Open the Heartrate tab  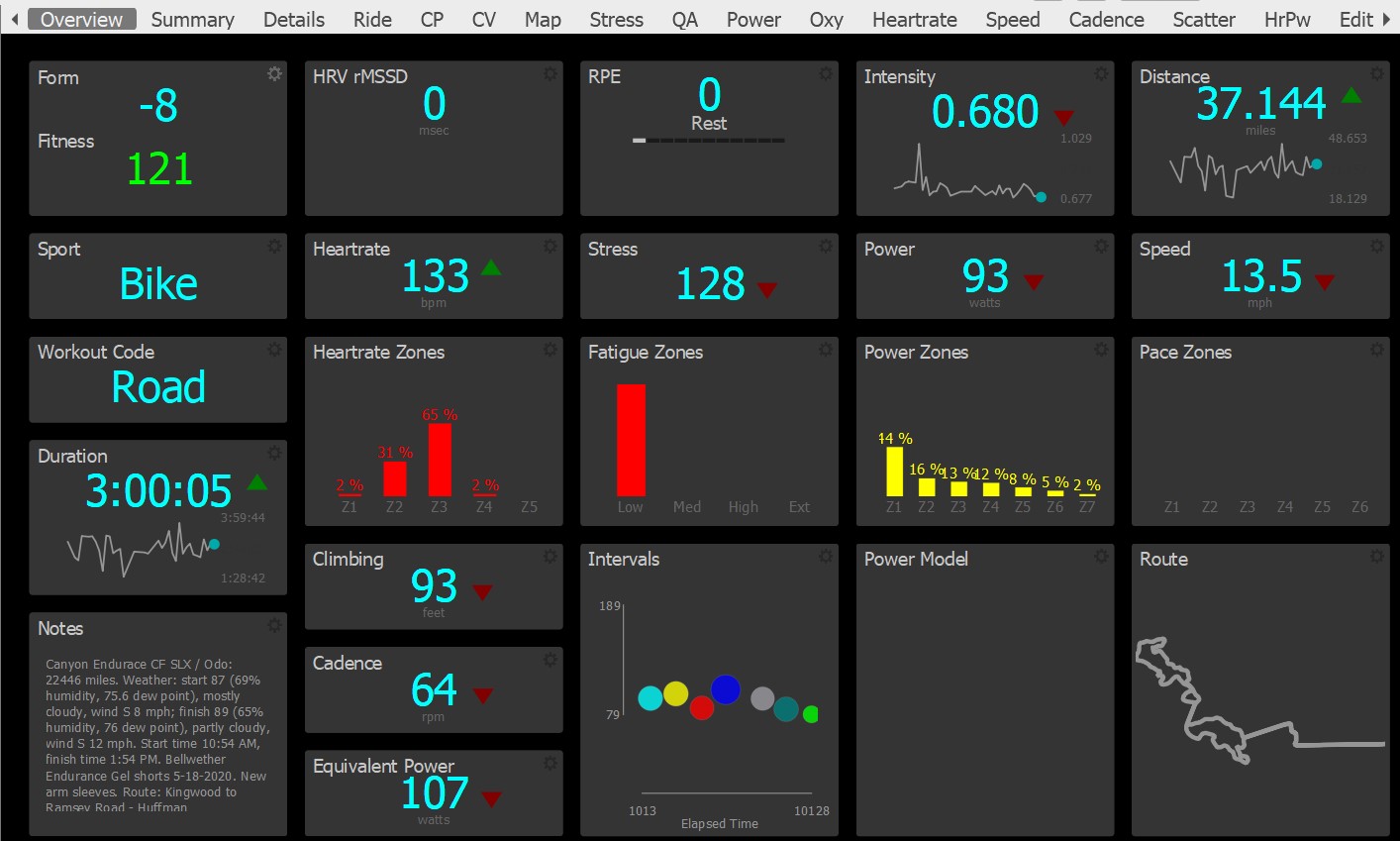(914, 19)
